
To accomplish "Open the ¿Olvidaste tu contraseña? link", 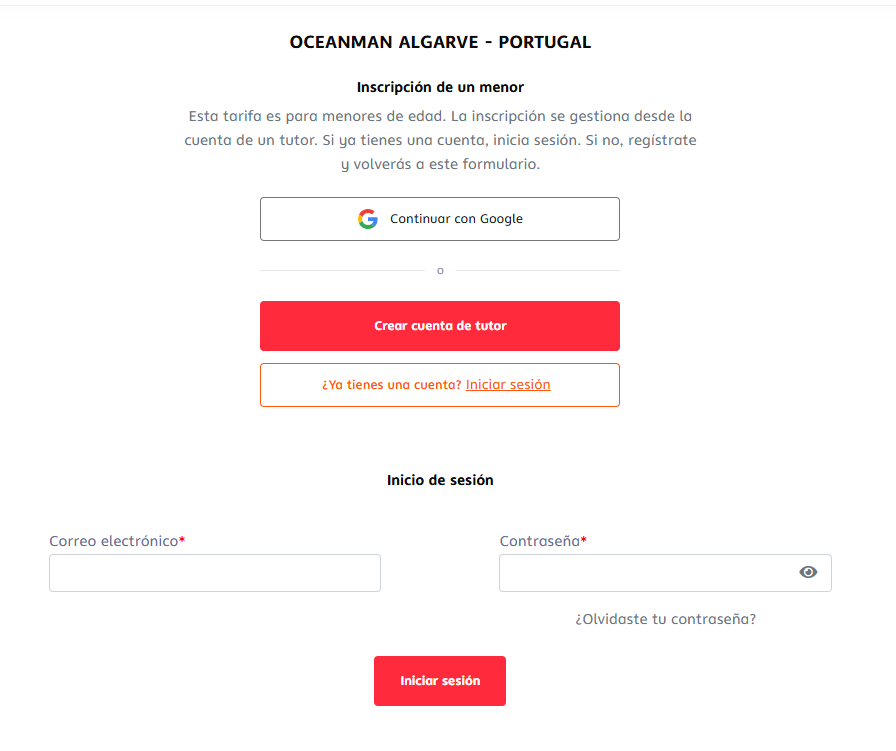I will pos(665,619).
